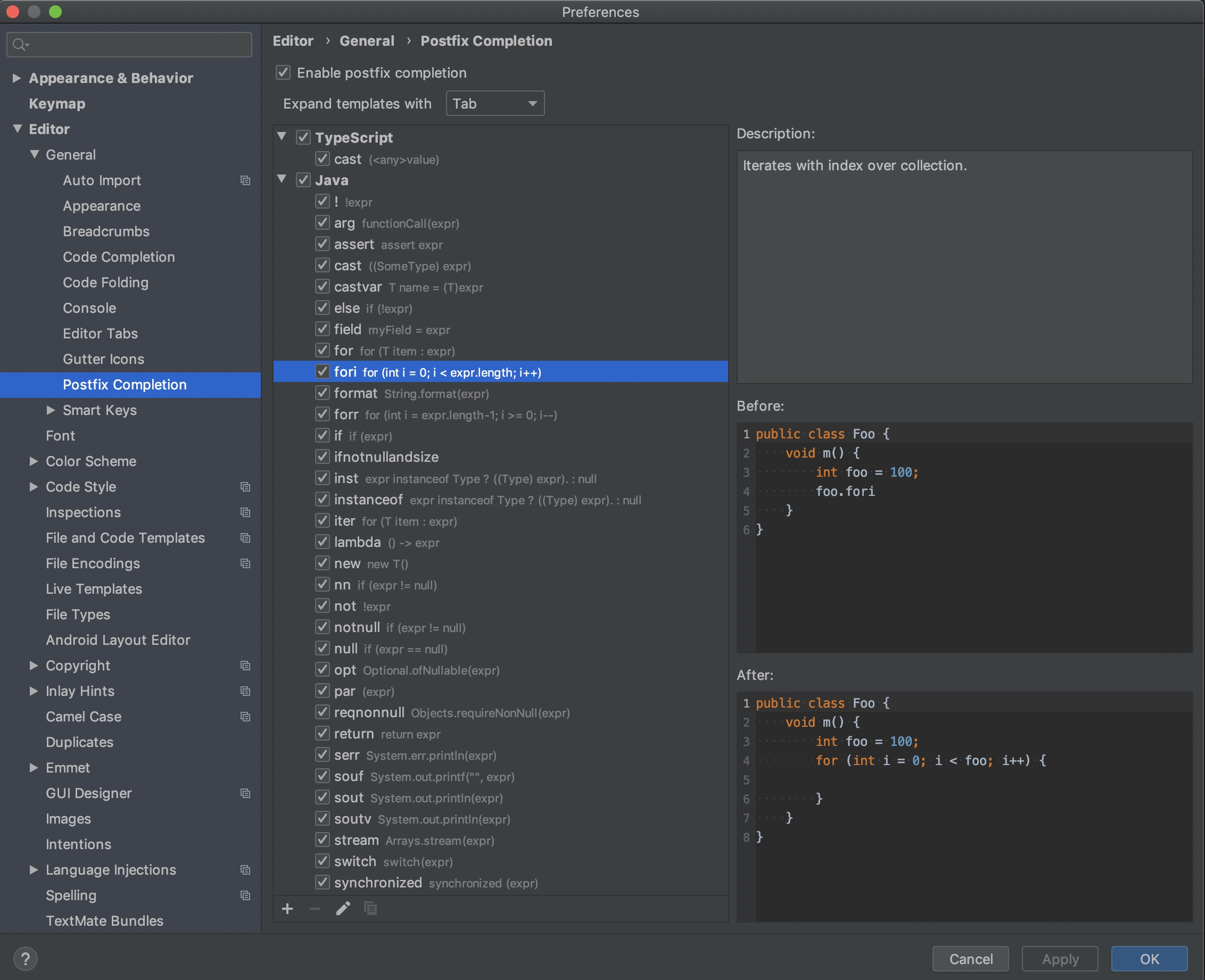Expand the Code Style node

[34, 487]
